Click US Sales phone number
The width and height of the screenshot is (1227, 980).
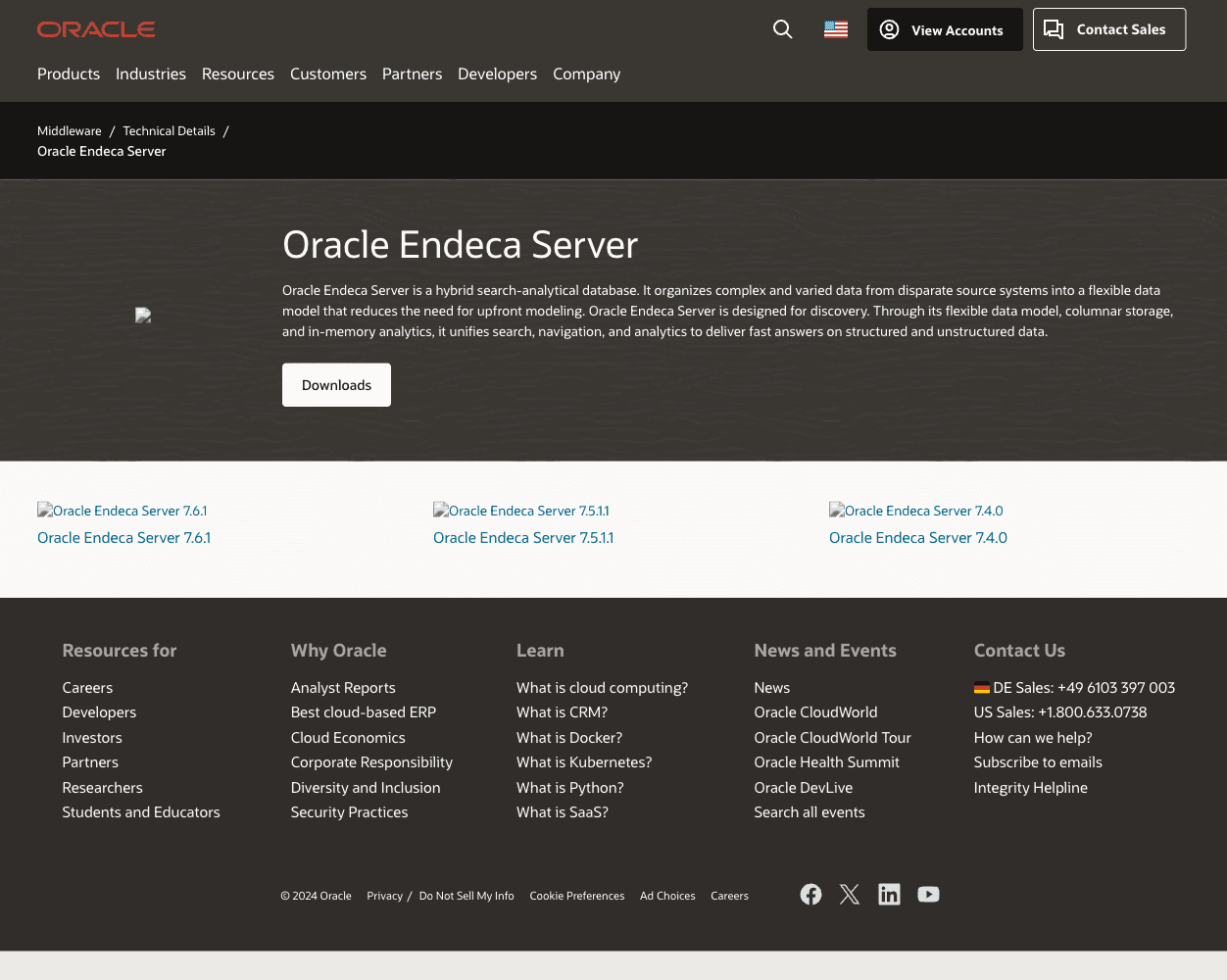click(x=1060, y=711)
